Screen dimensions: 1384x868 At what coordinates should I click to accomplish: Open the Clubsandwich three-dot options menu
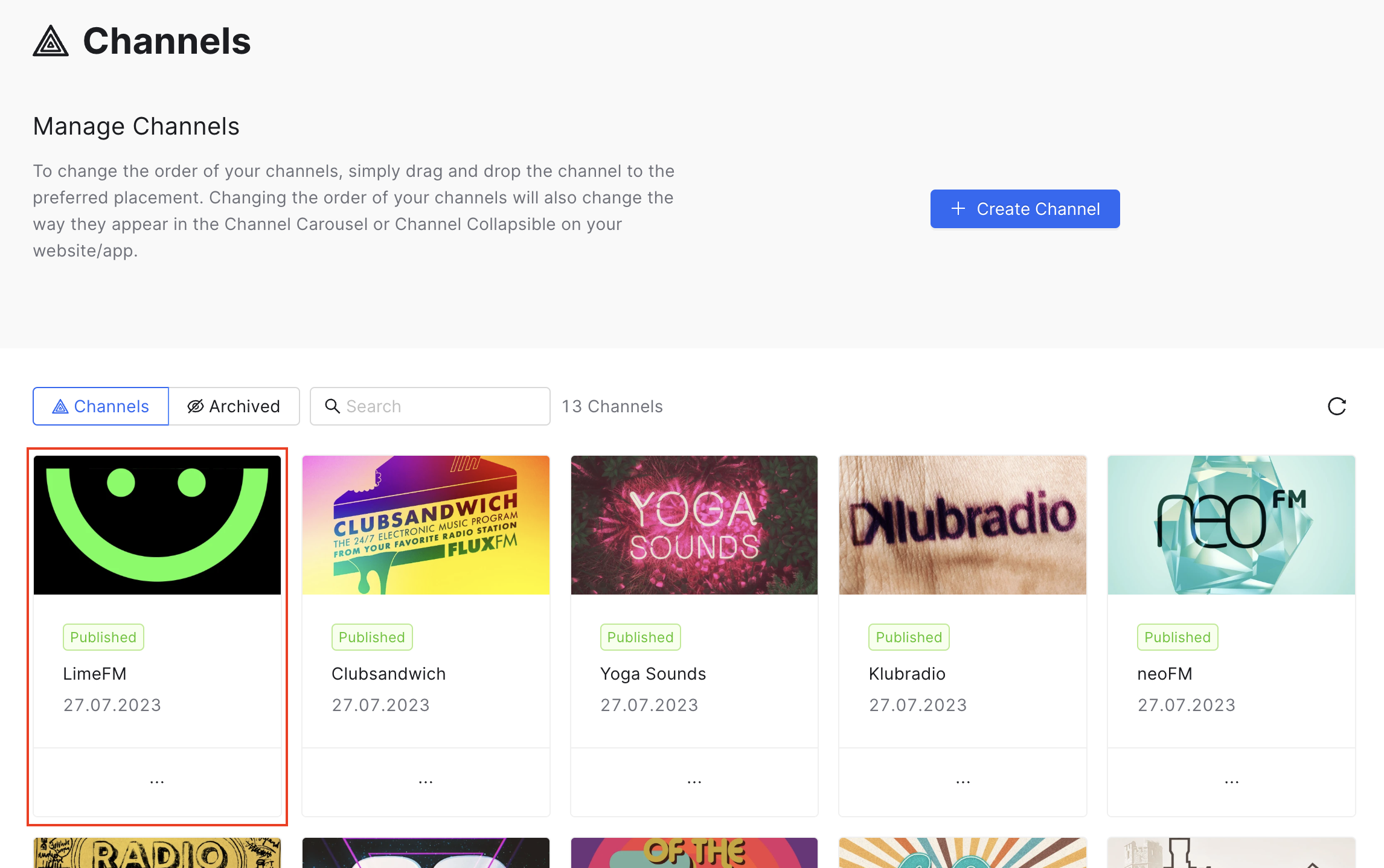tap(426, 782)
